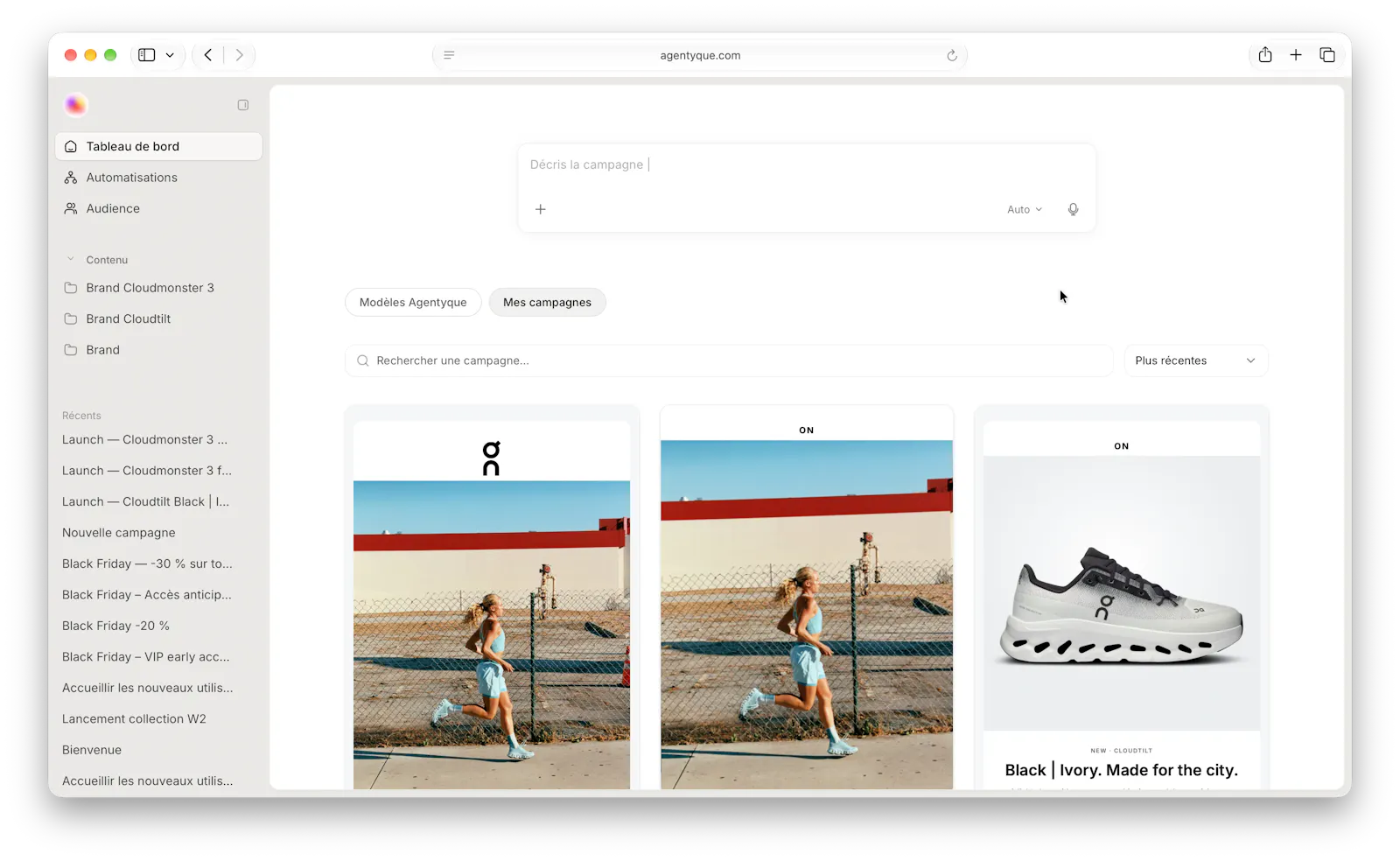Toggle the Safari sidebar button
The image size is (1400, 861).
click(x=147, y=55)
